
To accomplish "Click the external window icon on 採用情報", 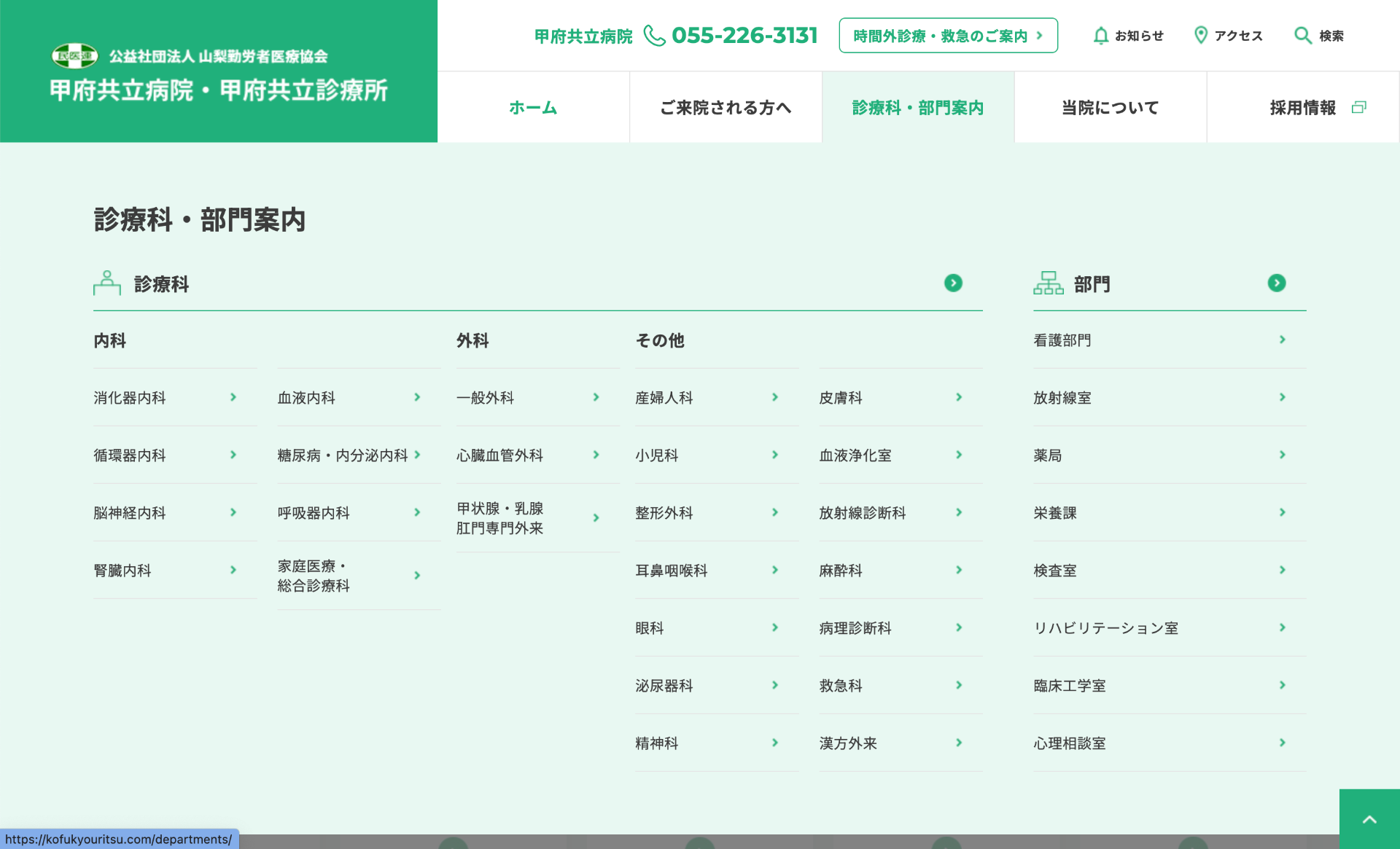I will pyautogui.click(x=1358, y=108).
